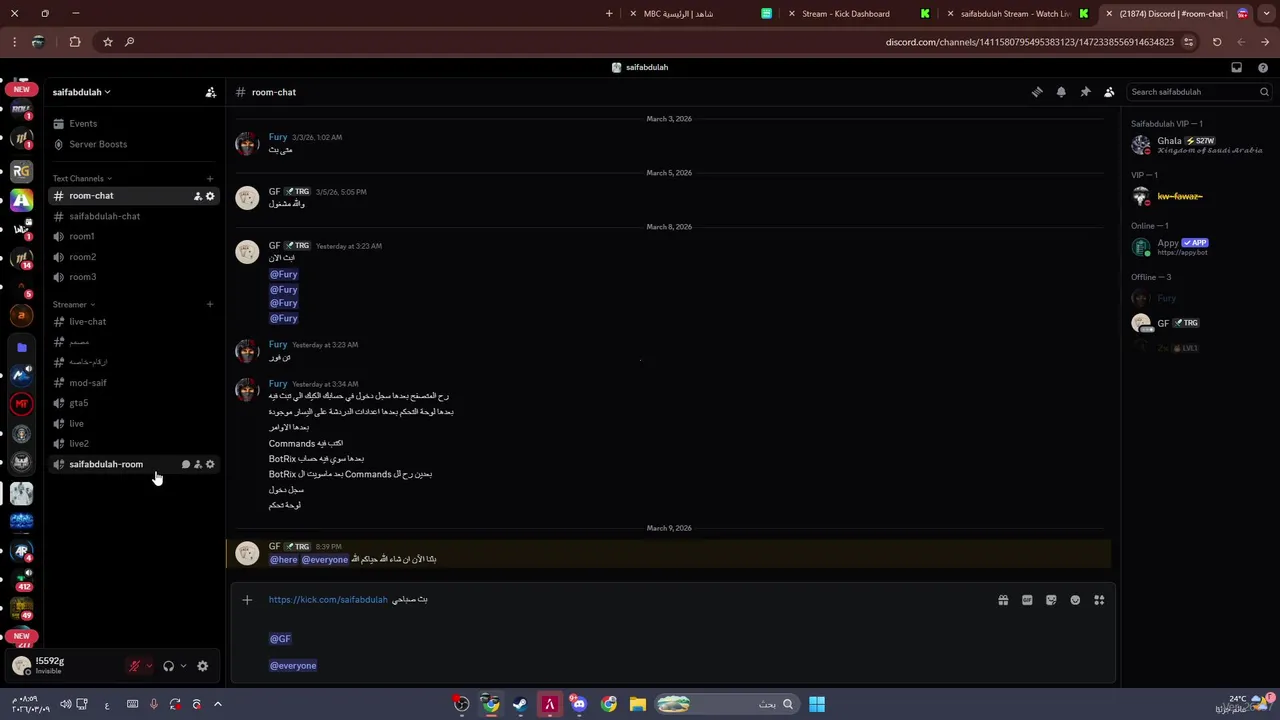The height and width of the screenshot is (720, 1280).
Task: Add a channel to Text Channels
Action: [210, 178]
